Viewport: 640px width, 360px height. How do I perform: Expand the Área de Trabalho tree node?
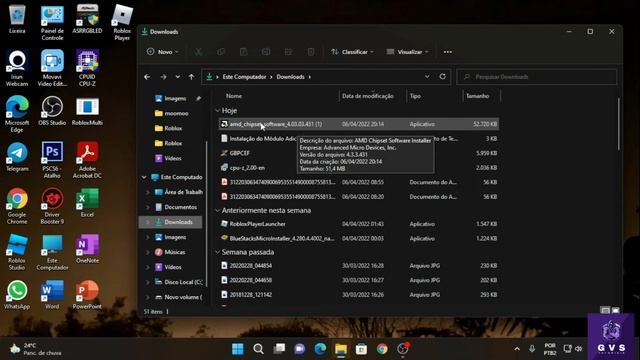148,192
